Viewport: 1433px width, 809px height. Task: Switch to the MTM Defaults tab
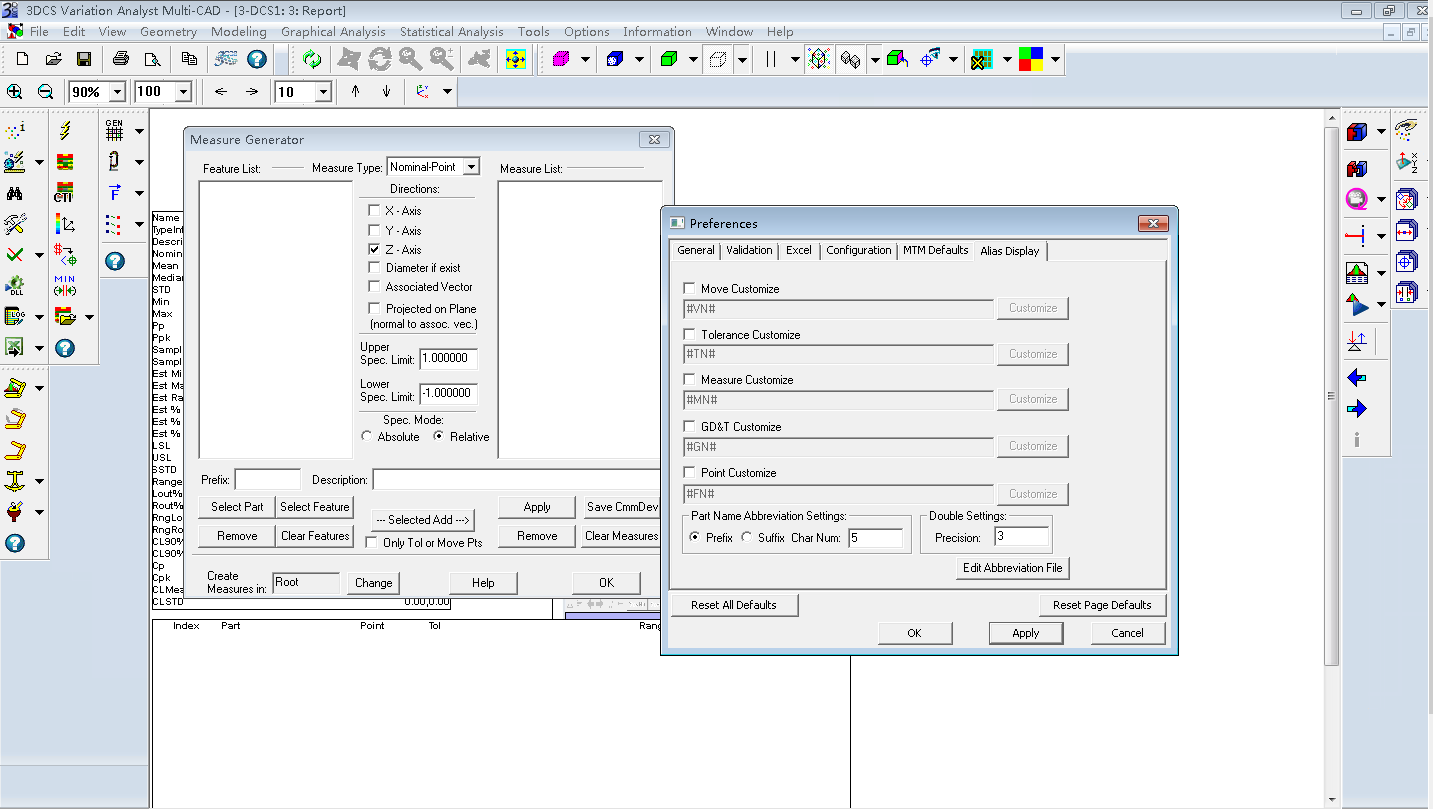935,250
